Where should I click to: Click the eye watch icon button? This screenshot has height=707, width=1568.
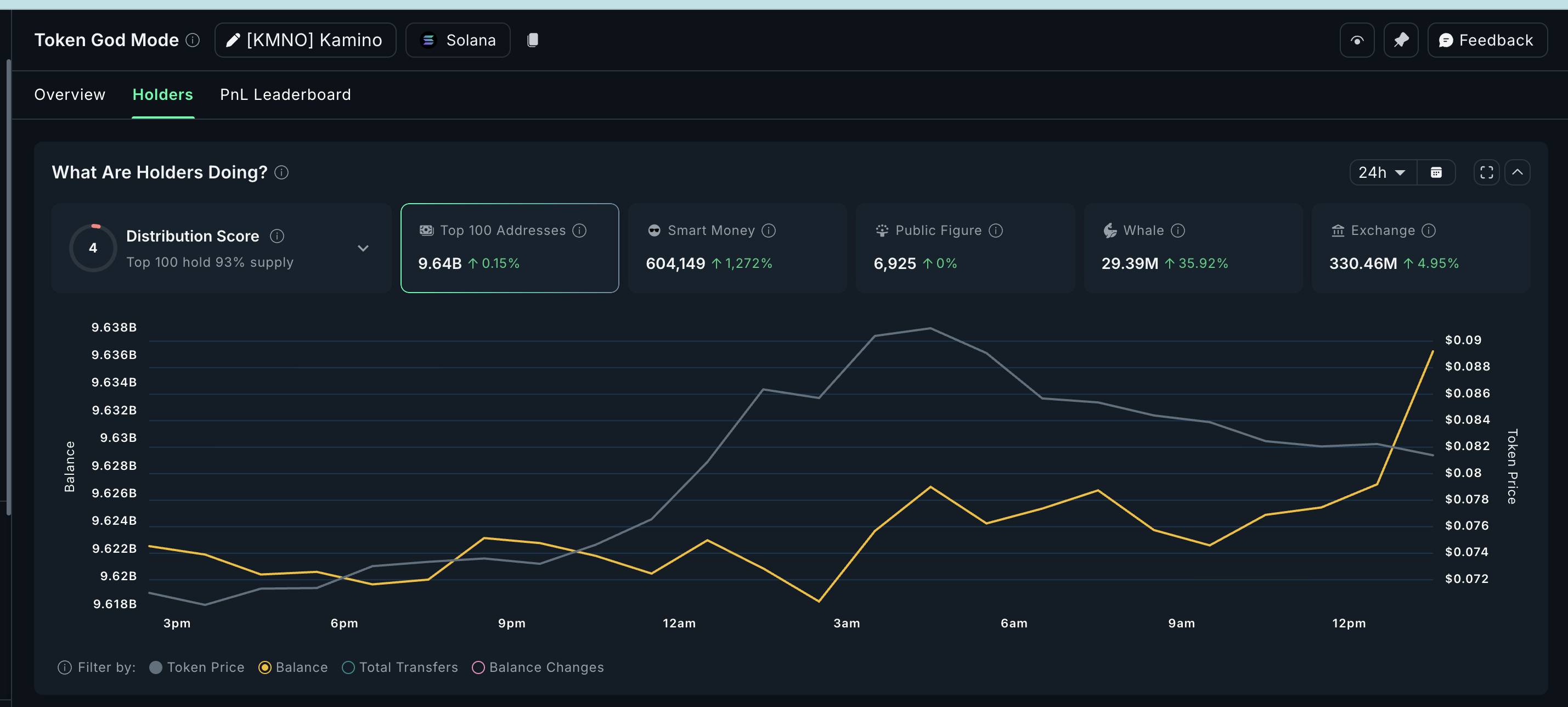[x=1357, y=40]
